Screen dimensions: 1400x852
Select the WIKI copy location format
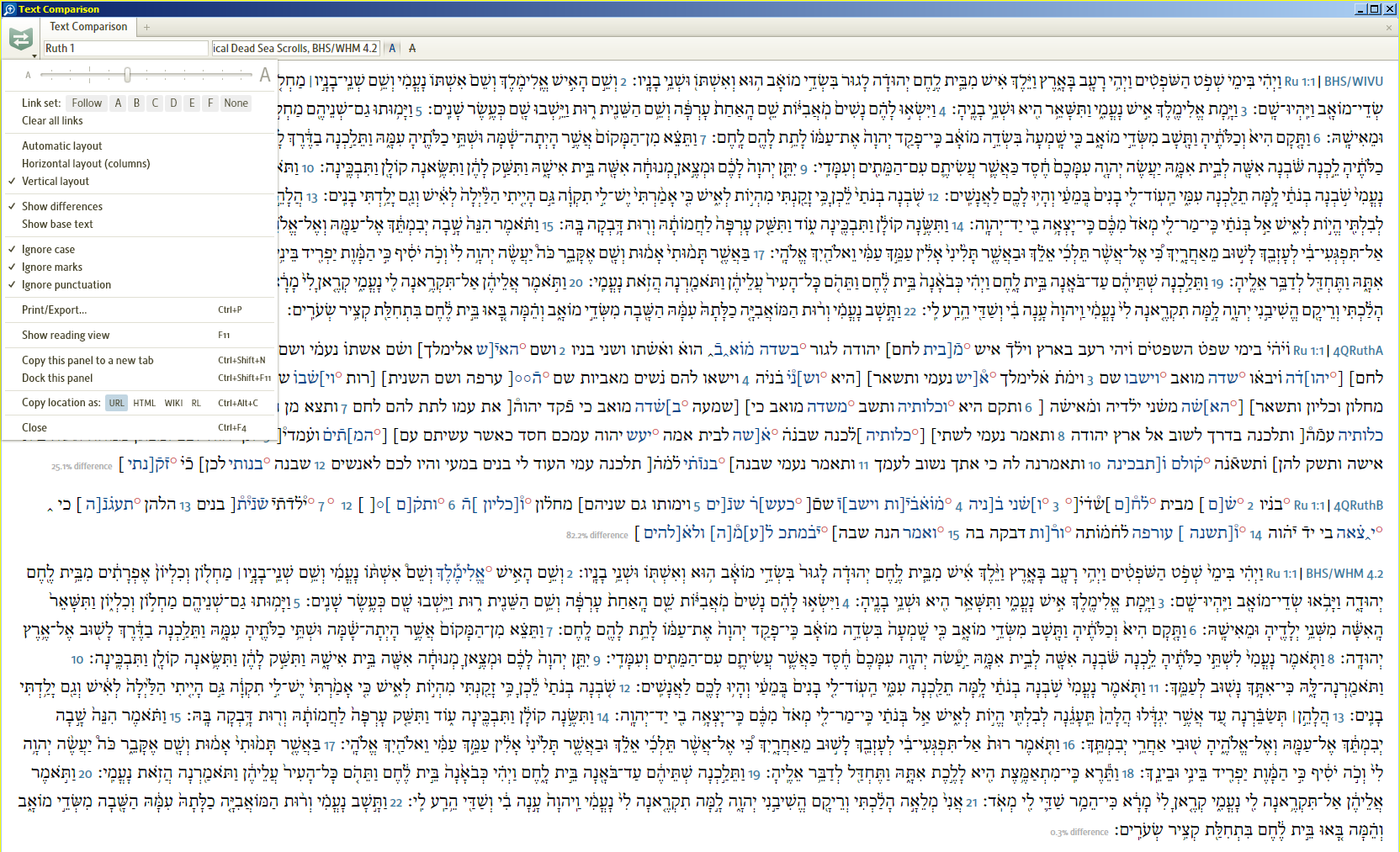(x=173, y=403)
